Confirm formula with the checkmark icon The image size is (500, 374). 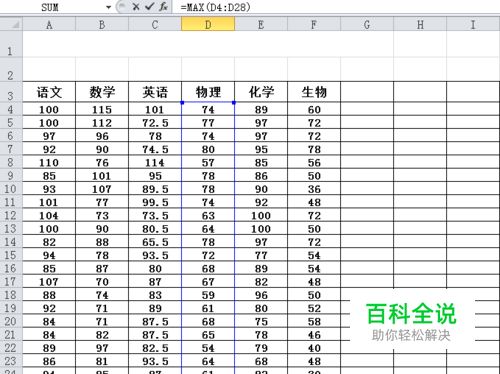(x=150, y=7)
